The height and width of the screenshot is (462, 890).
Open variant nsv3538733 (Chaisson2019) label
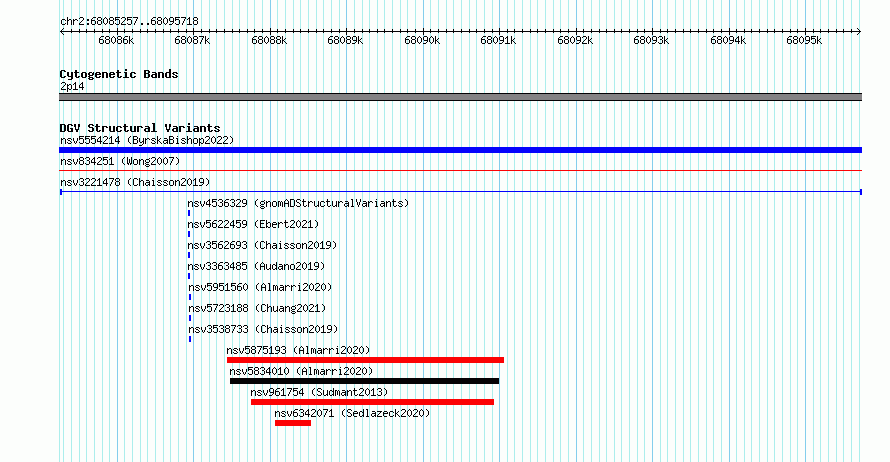[263, 330]
